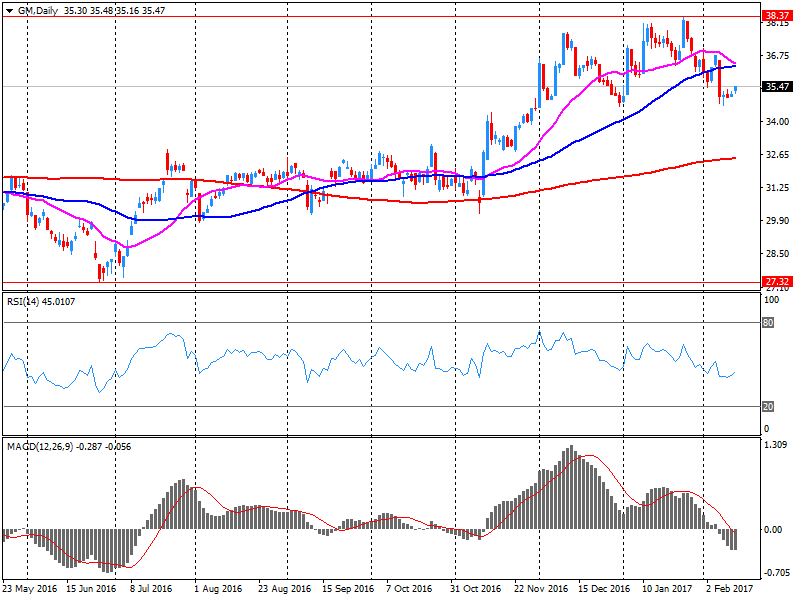
Task: Select the red 27.32 support price label
Action: [x=777, y=283]
